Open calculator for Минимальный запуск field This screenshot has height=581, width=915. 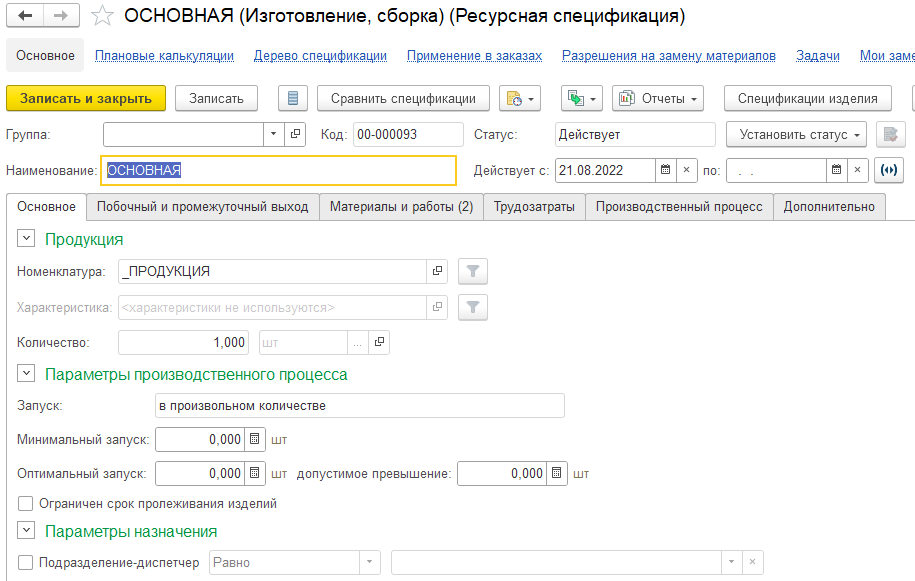point(254,439)
